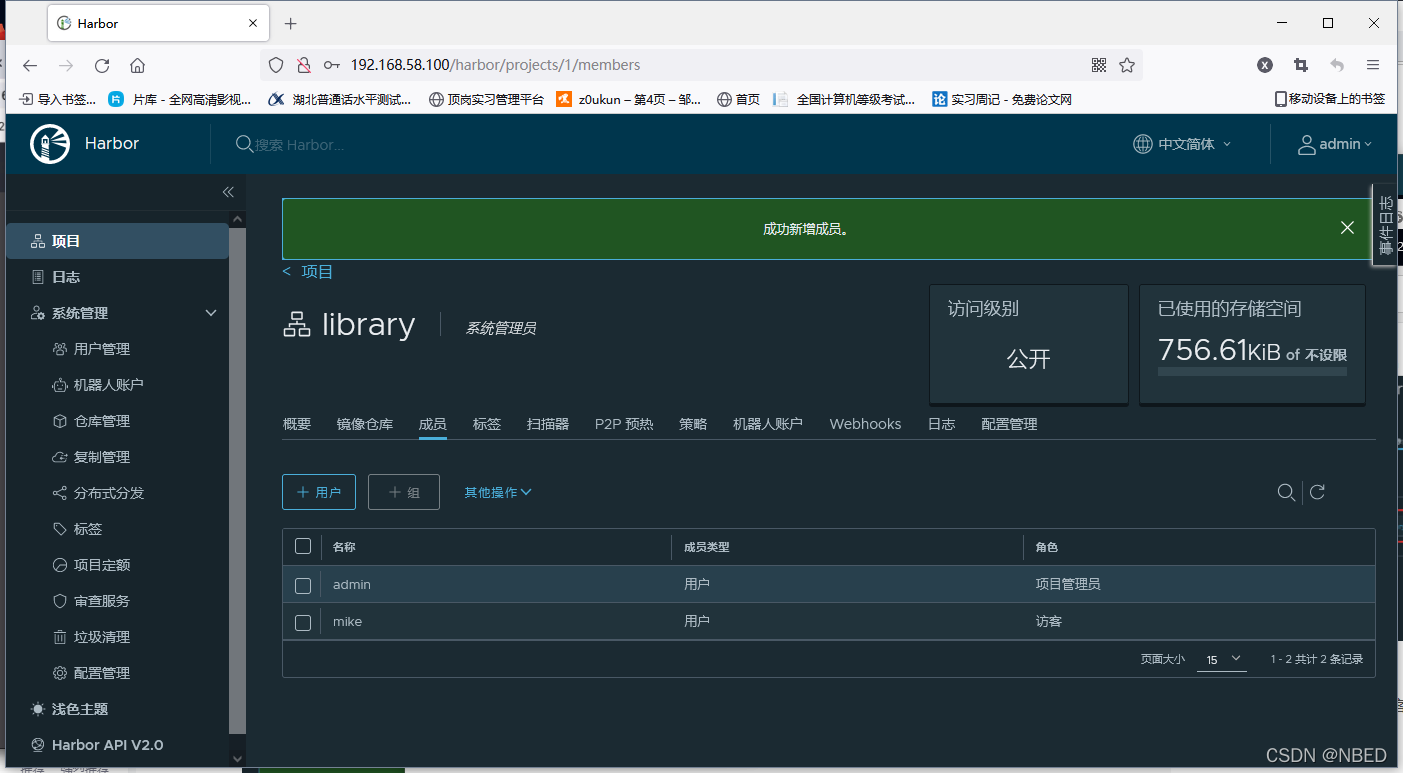Click the browser address bar URL
The height and width of the screenshot is (773, 1403).
point(495,65)
